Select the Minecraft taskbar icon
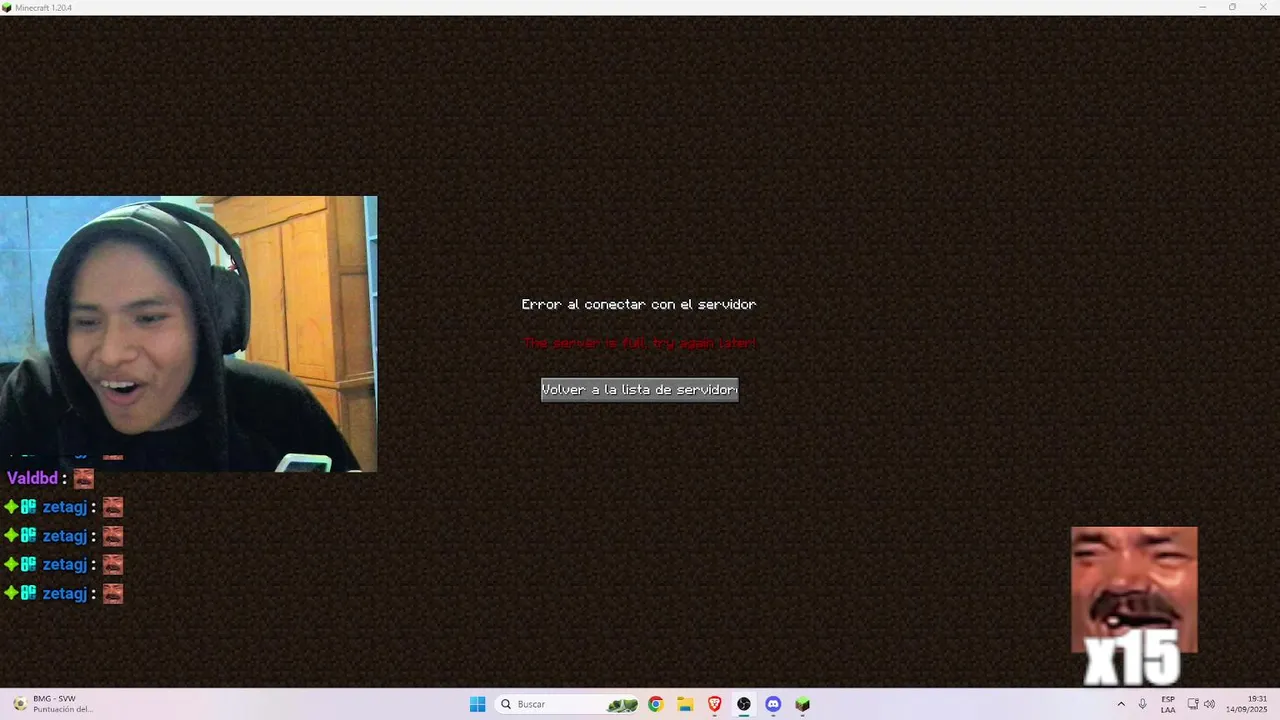This screenshot has width=1280, height=720. [x=802, y=704]
